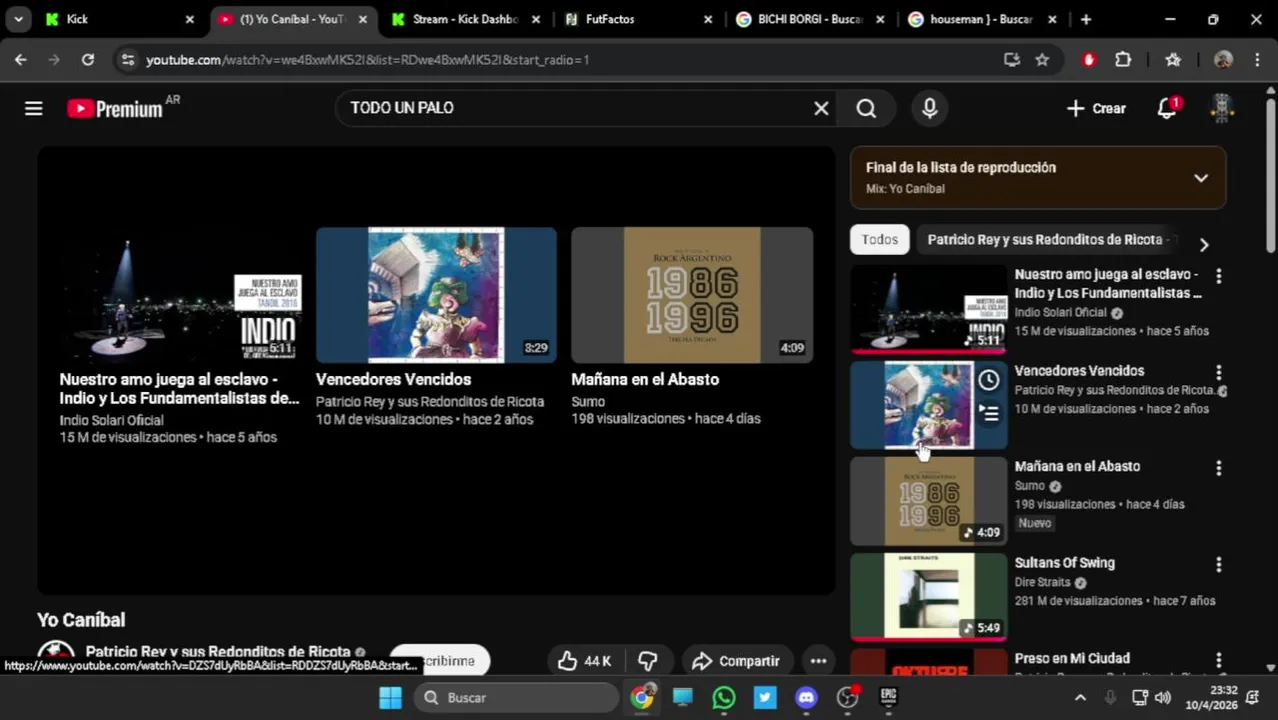Screen dimensions: 1278x720
Task: Open the bookmarks list star icon in the toolbar
Action: 1173,60
